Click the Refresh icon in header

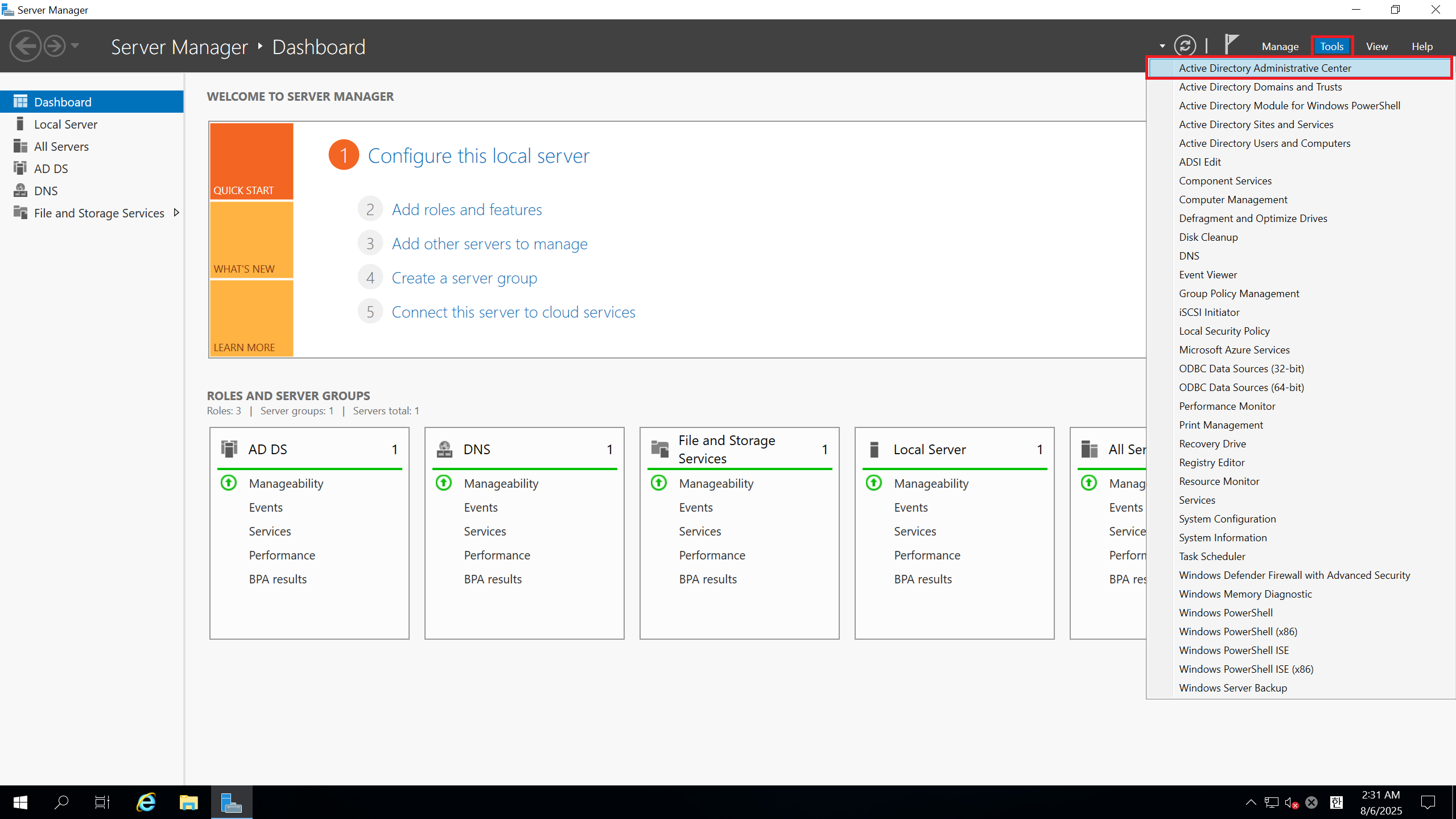[x=1185, y=46]
